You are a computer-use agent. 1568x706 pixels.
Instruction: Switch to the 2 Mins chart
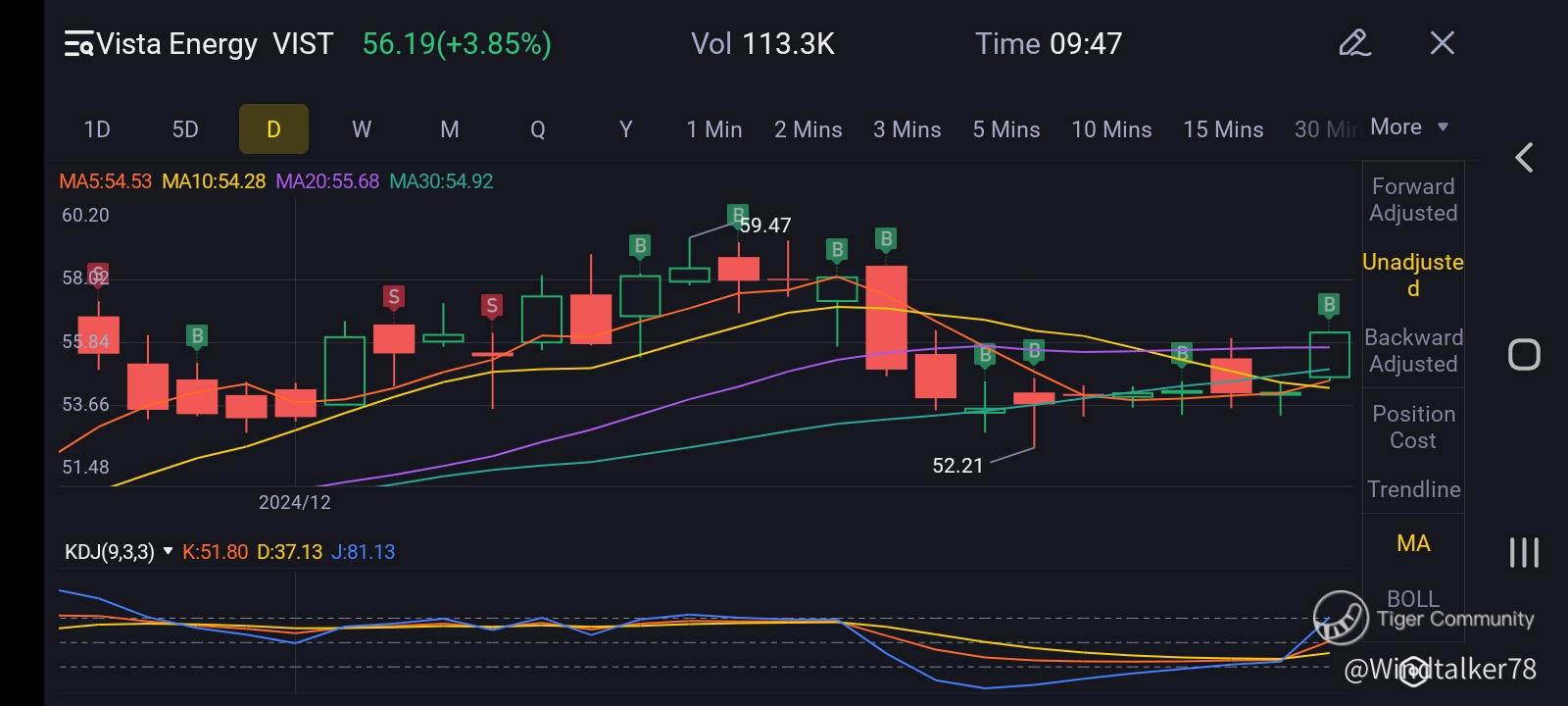pyautogui.click(x=808, y=129)
